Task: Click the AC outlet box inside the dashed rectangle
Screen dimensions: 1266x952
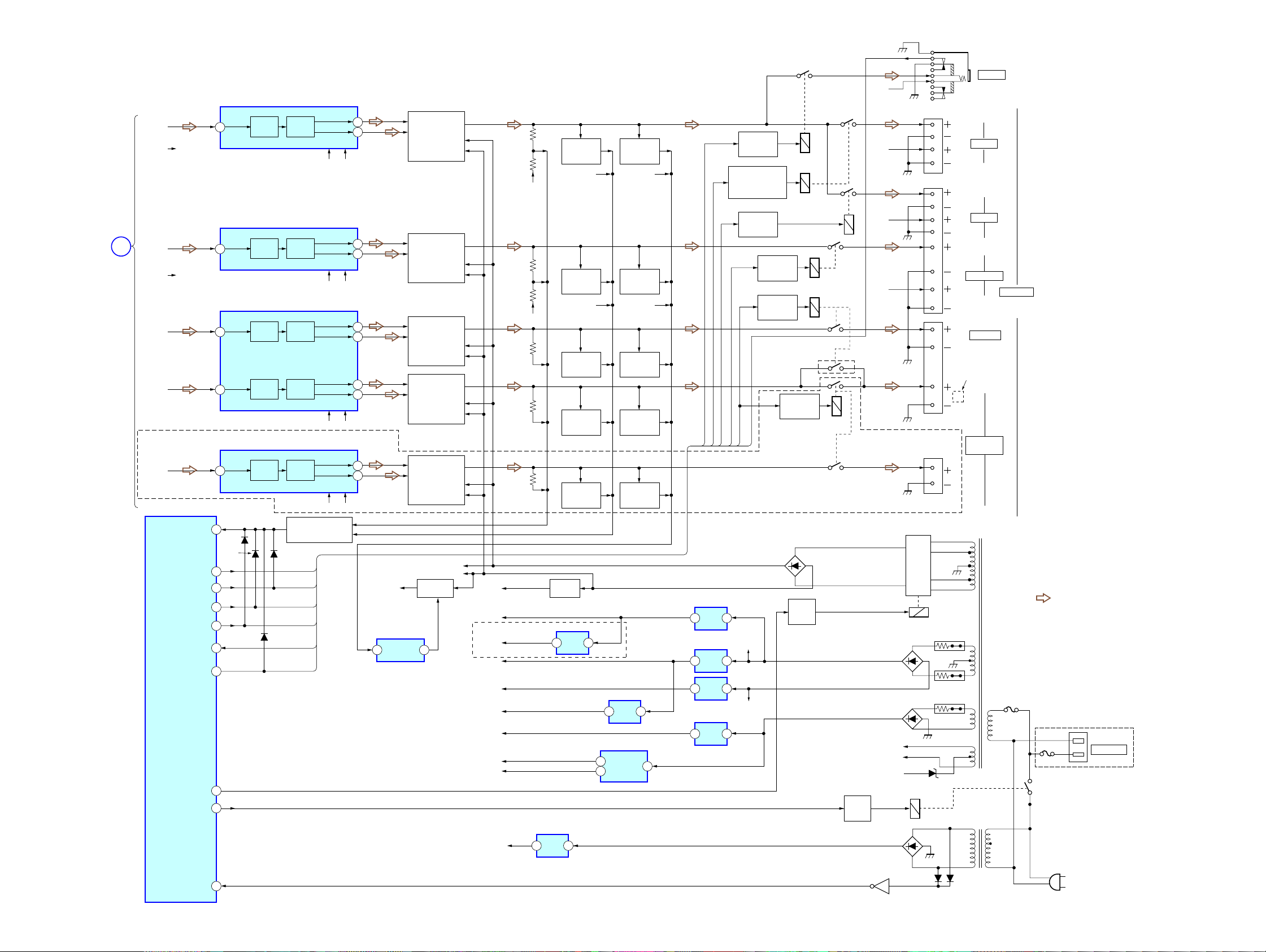Action: click(x=1078, y=747)
